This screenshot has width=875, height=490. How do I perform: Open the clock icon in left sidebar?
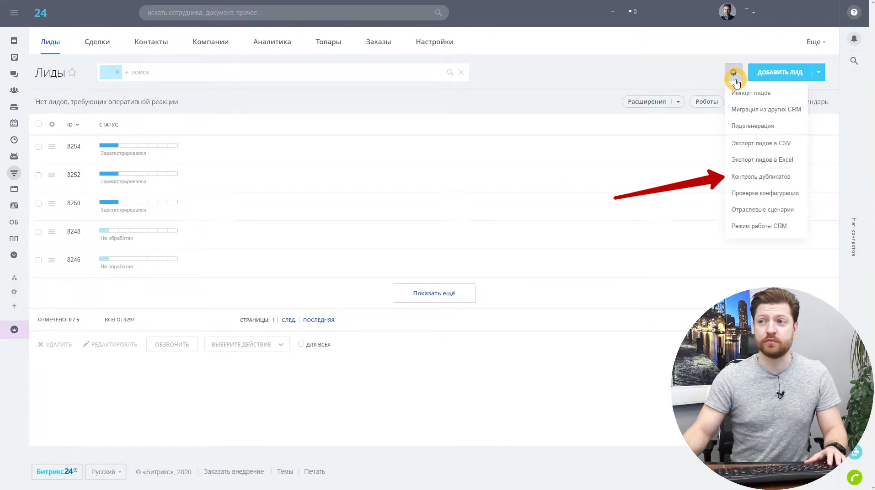[14, 140]
